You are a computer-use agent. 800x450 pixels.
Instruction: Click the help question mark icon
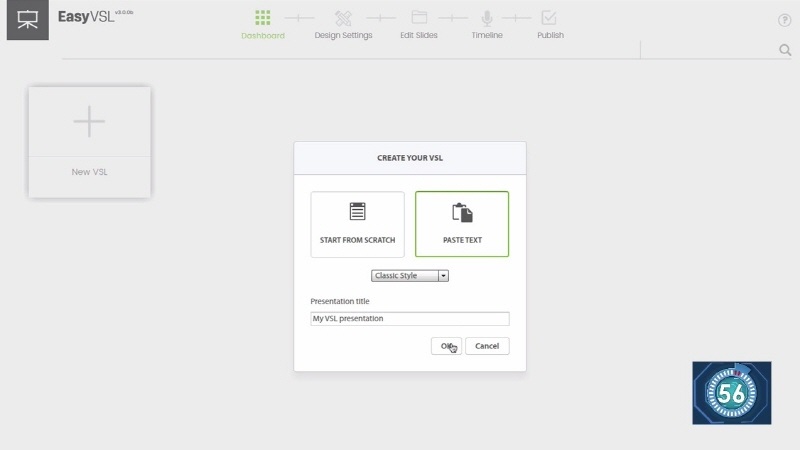784,20
